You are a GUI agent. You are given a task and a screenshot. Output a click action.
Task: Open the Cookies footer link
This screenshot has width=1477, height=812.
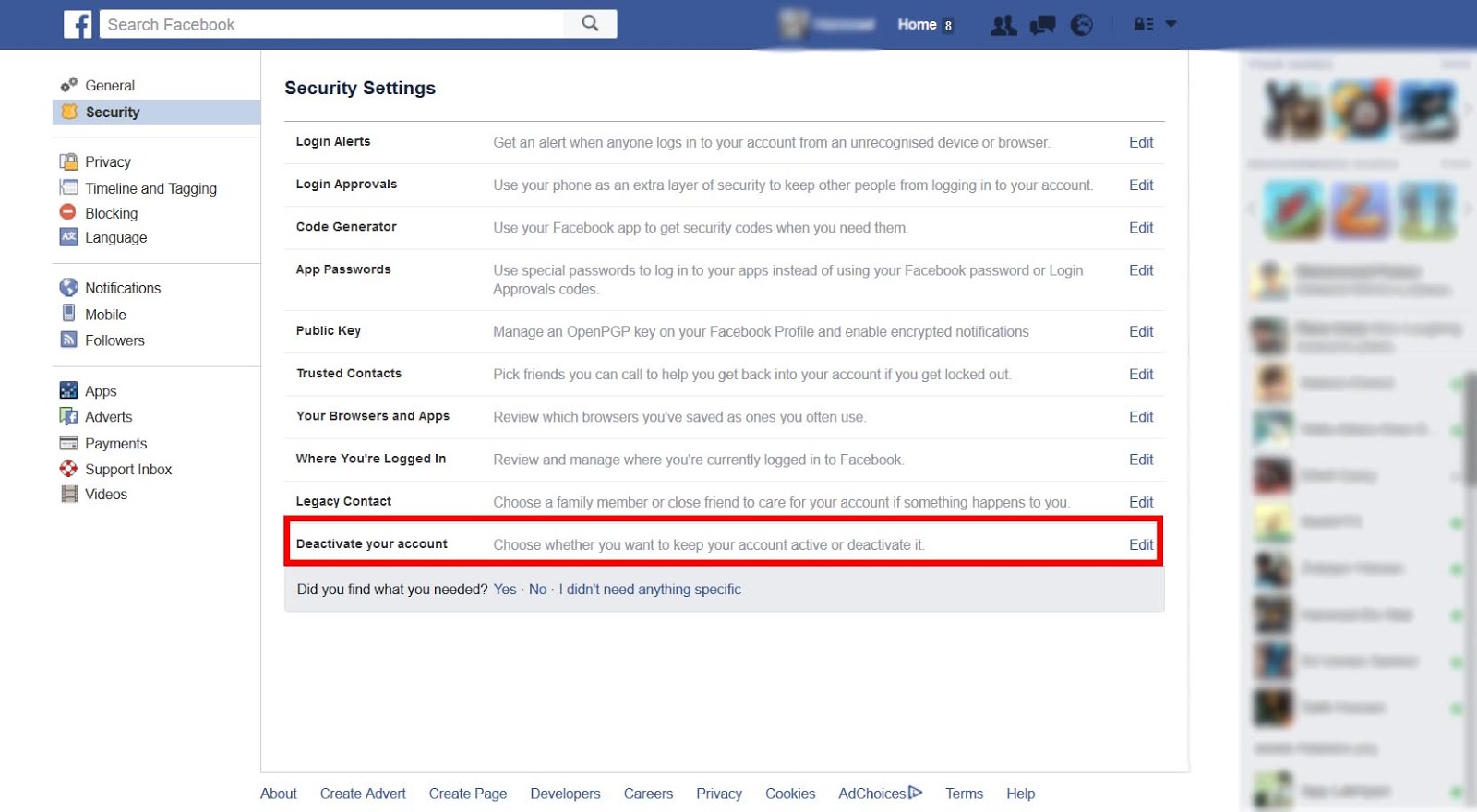(790, 794)
